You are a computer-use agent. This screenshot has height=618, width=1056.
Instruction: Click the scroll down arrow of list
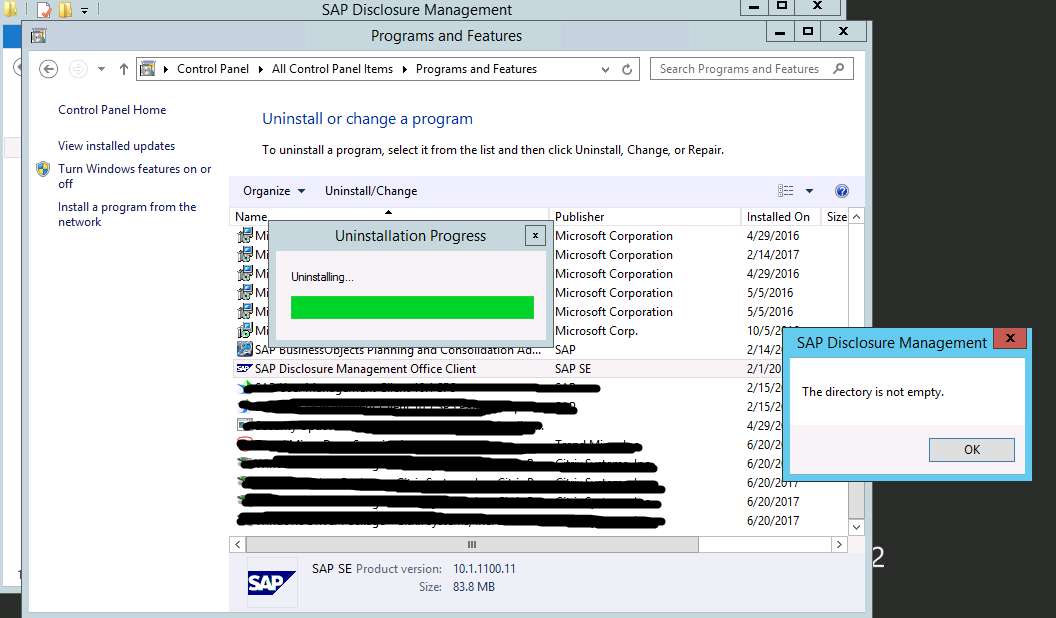tap(857, 527)
